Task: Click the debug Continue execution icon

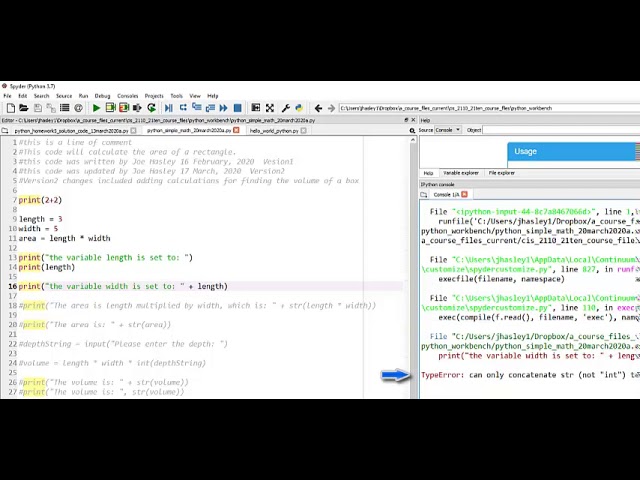Action: pos(223,108)
